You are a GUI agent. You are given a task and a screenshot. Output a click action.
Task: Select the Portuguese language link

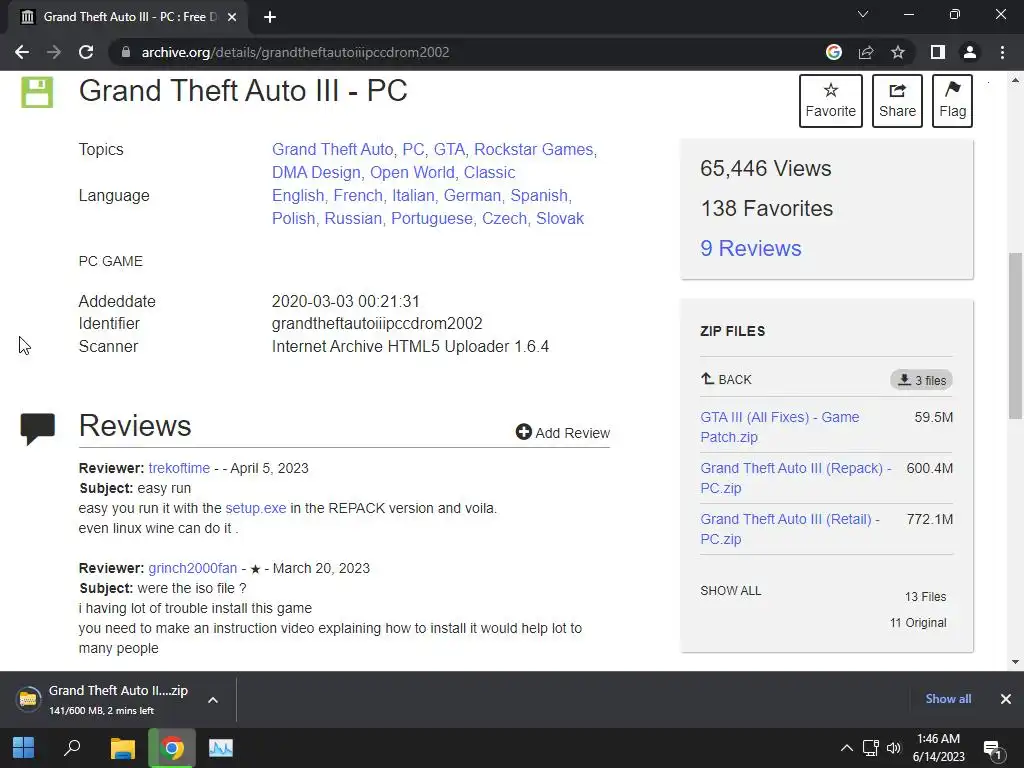[x=432, y=218]
